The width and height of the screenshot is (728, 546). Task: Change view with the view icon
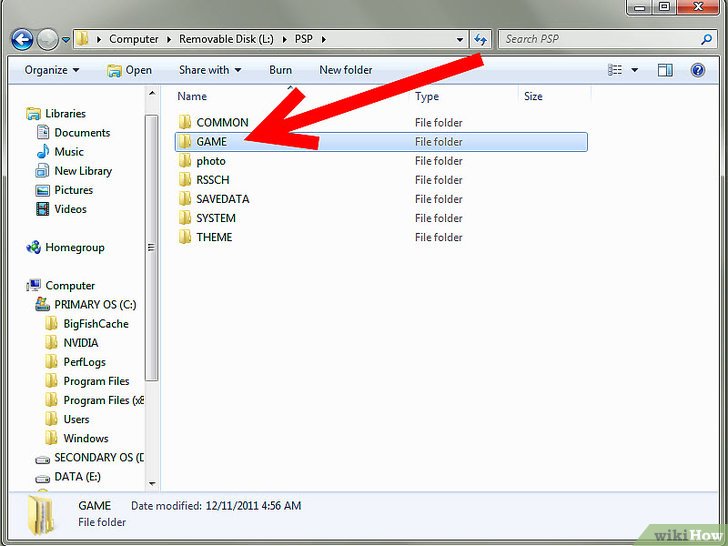[x=615, y=70]
